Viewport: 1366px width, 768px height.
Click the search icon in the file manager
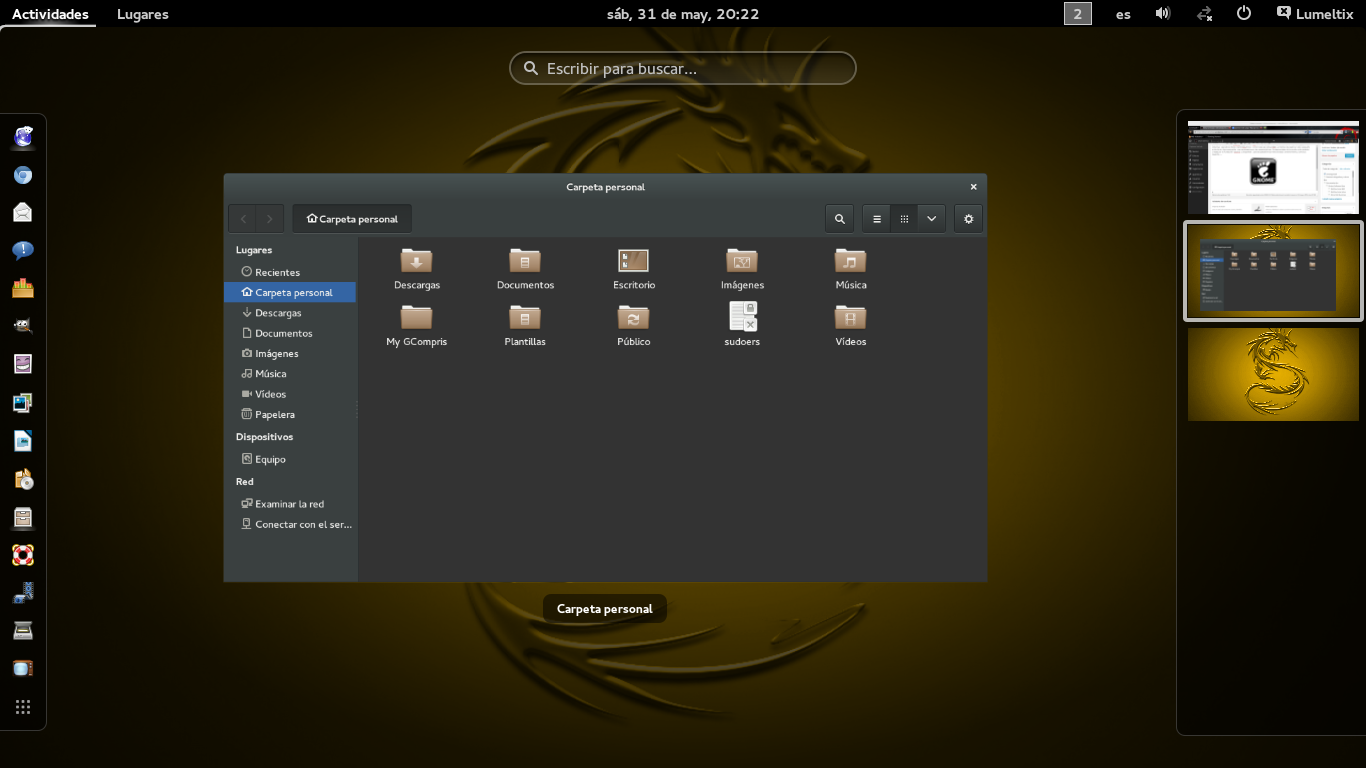pos(839,219)
